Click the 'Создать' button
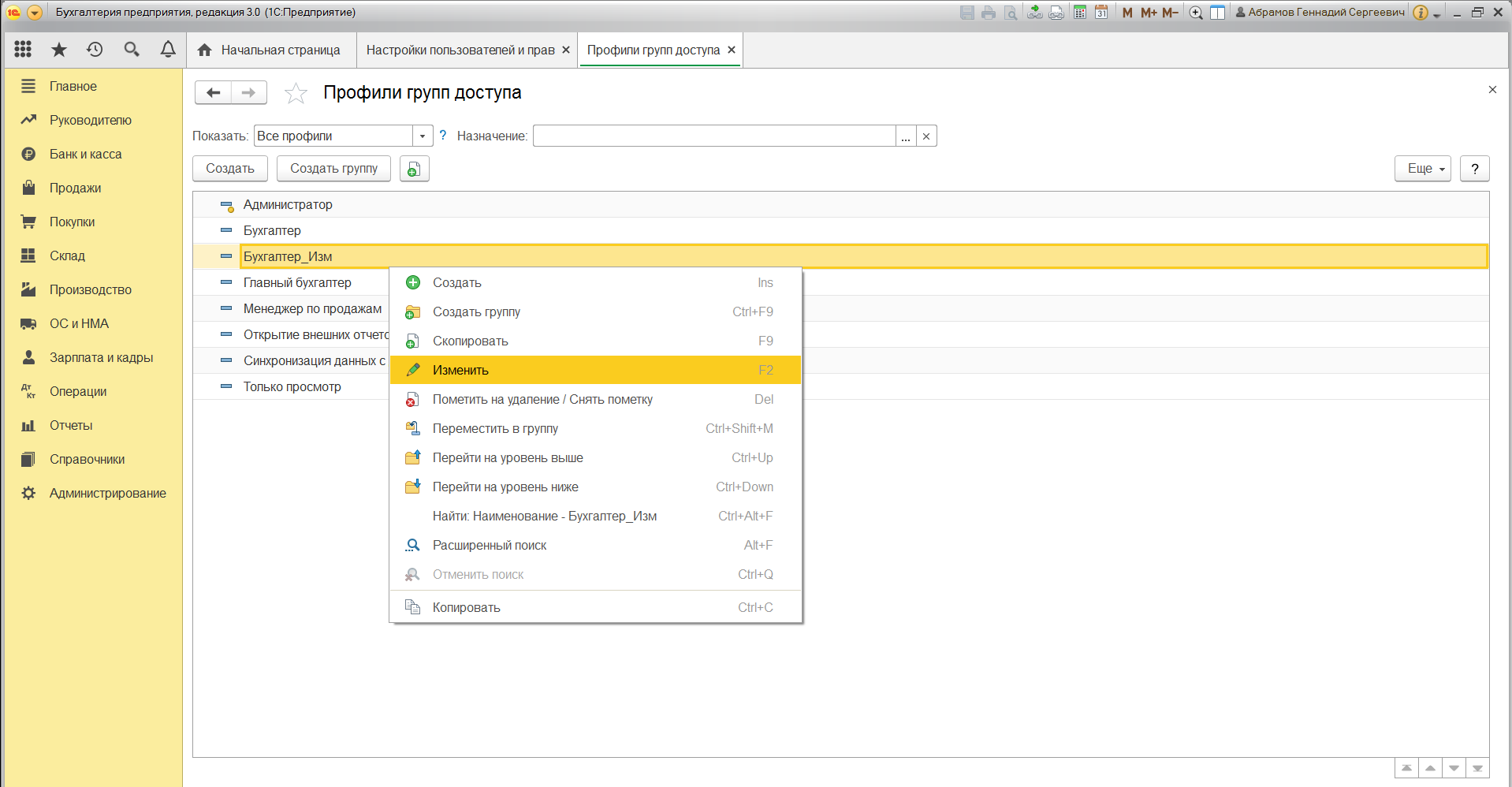1512x787 pixels. [x=230, y=169]
